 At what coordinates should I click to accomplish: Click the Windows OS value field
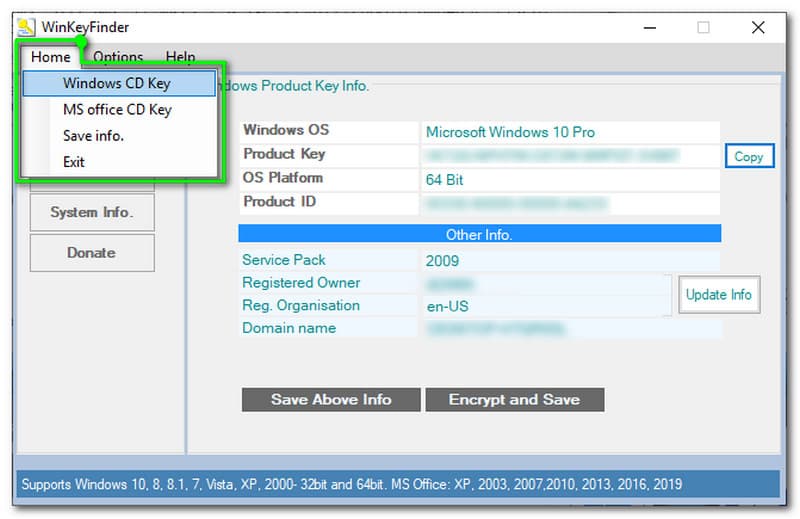pyautogui.click(x=569, y=132)
